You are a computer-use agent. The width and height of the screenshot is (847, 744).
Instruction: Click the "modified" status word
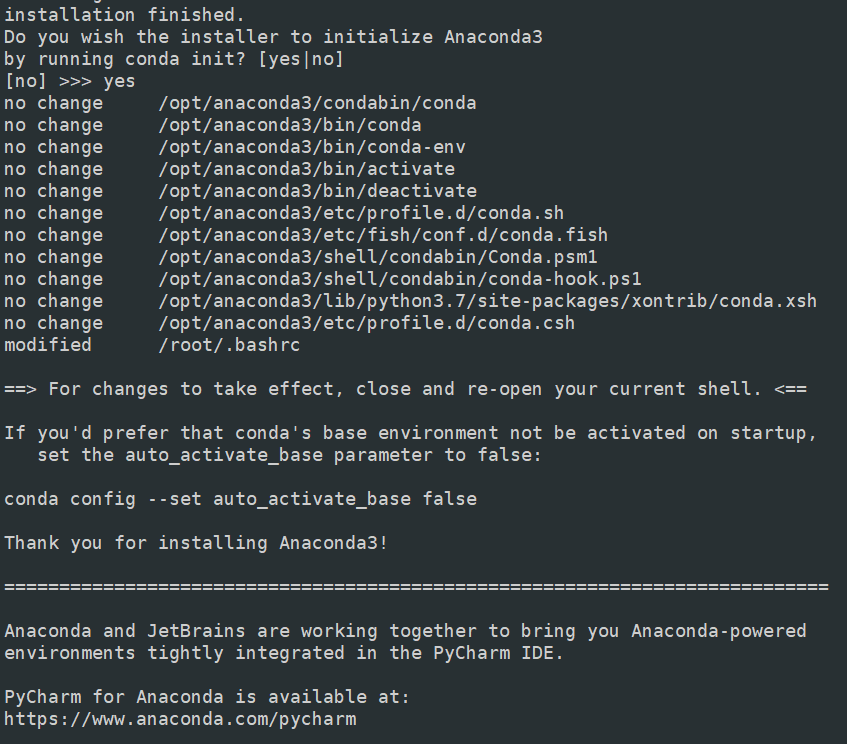click(x=48, y=345)
